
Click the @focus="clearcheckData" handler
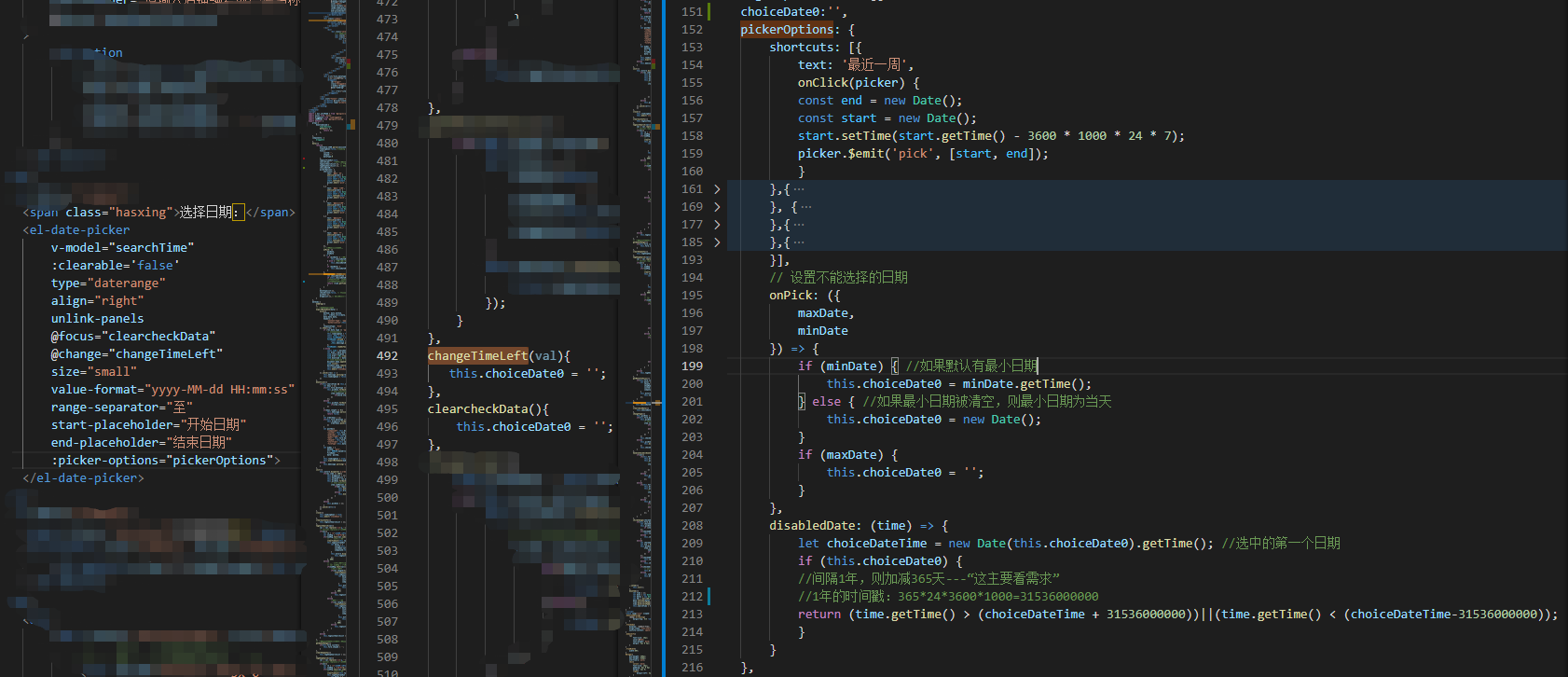[133, 337]
